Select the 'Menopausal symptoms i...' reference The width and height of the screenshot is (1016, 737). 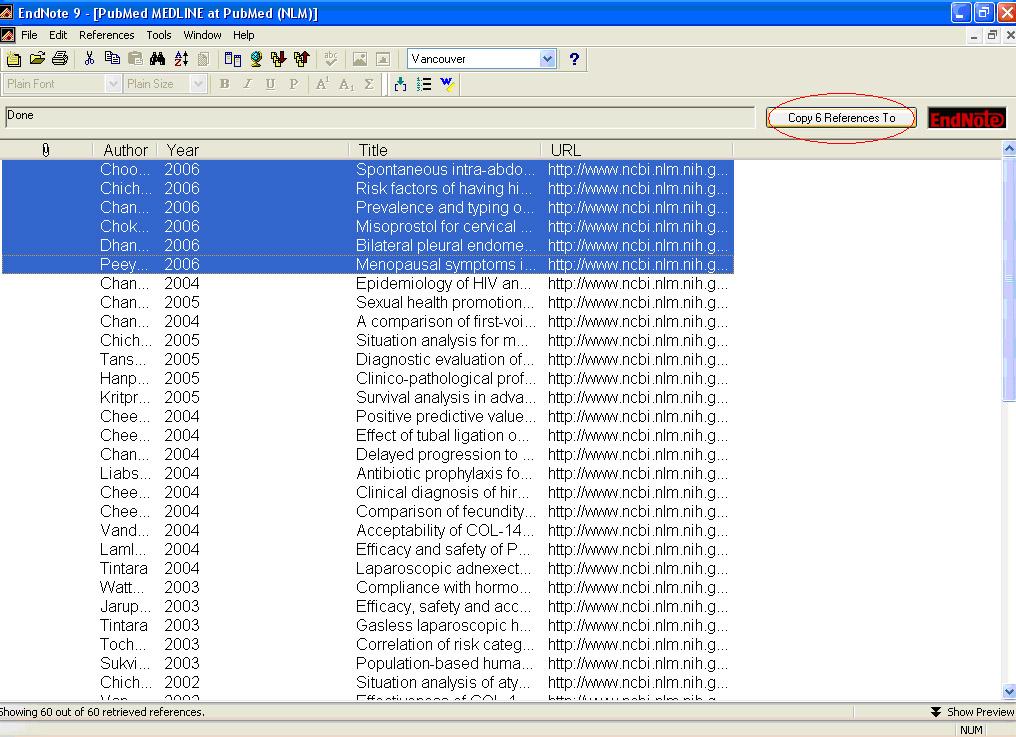(x=367, y=264)
